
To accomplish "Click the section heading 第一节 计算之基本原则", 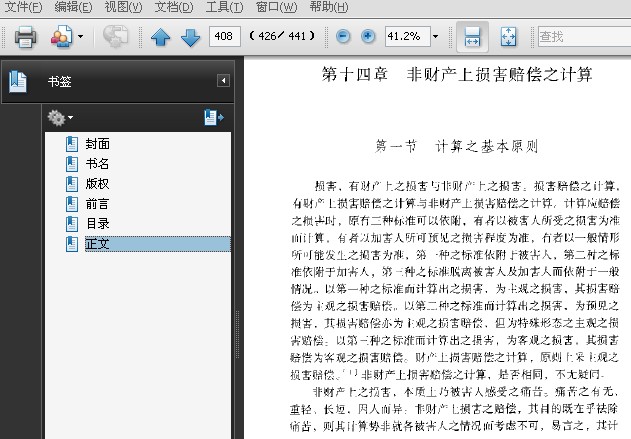I will [x=456, y=146].
